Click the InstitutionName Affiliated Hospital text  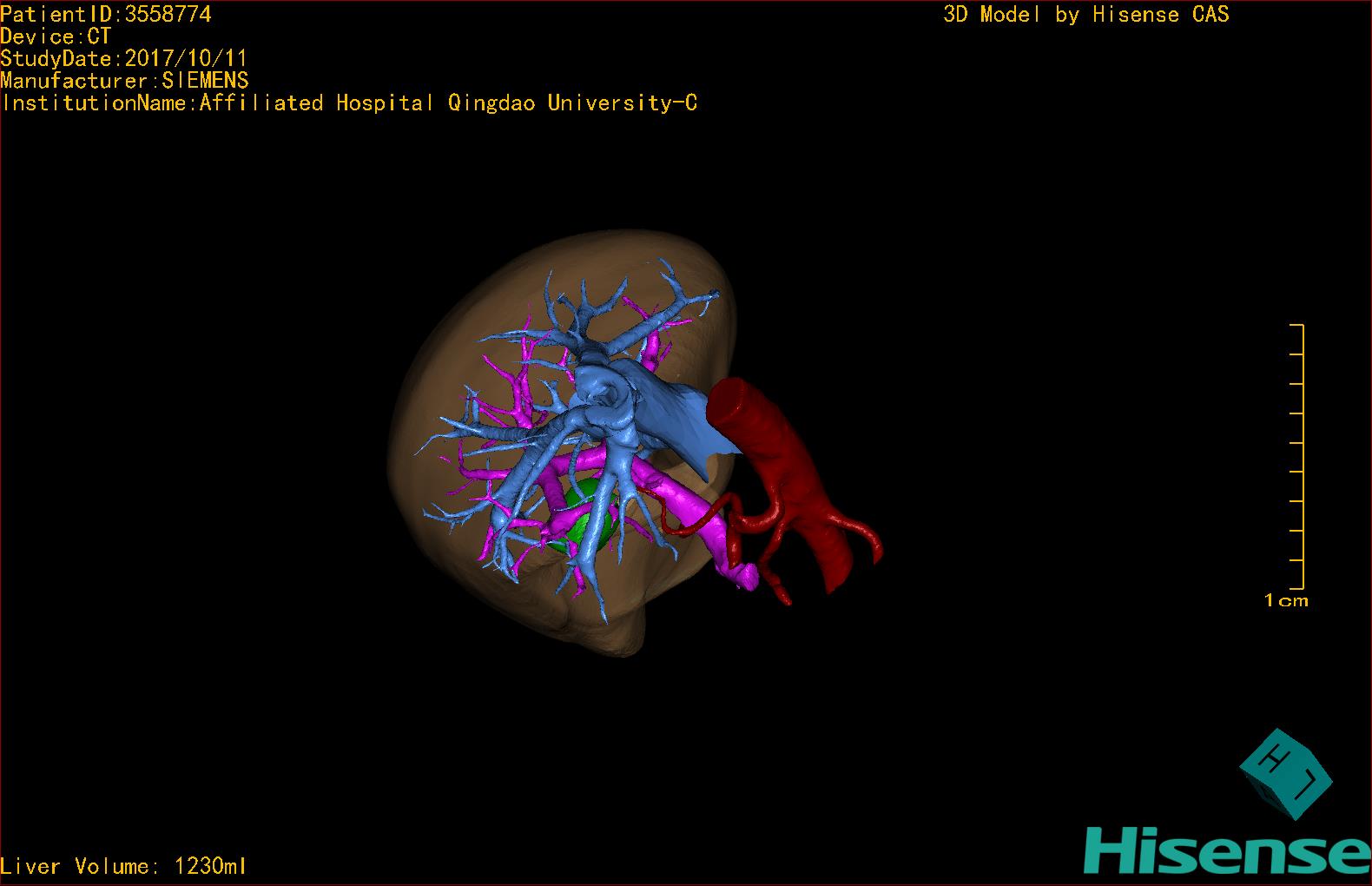coord(349,103)
